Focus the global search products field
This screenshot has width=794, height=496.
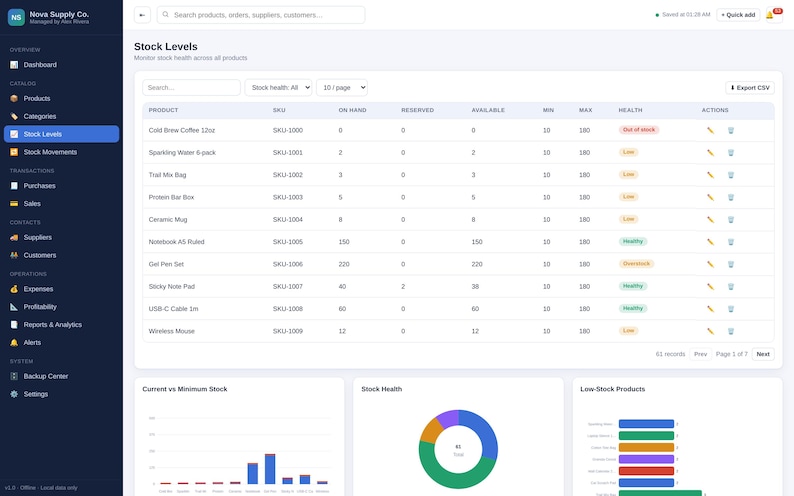pos(261,15)
